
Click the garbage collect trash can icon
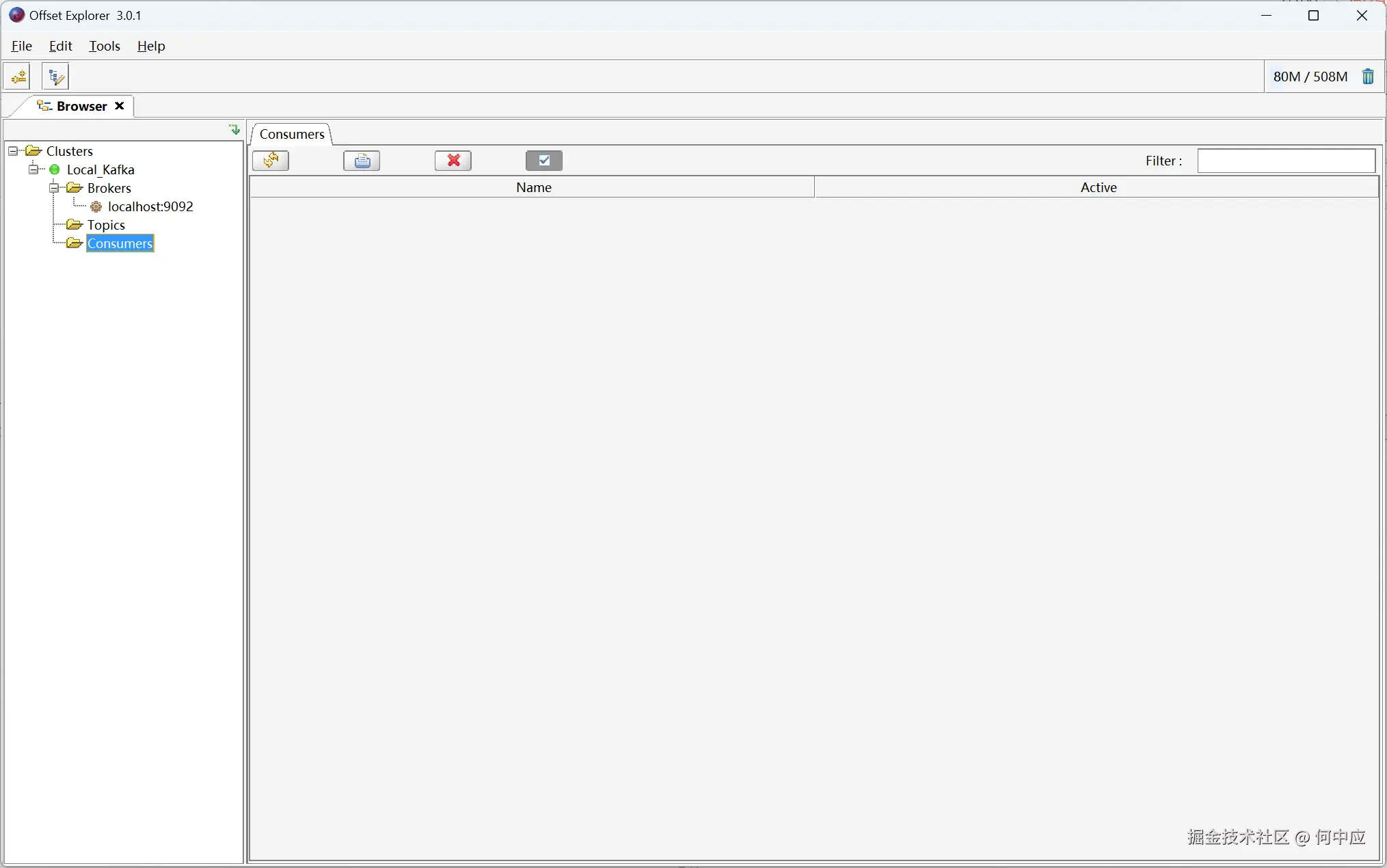tap(1367, 77)
